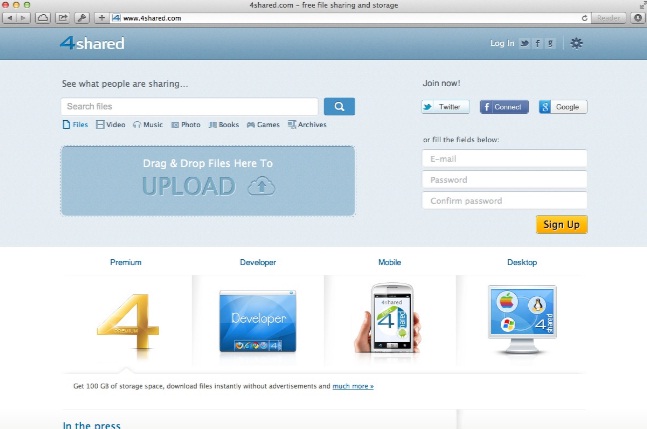Click the Mobile phone in hand image
Image resolution: width=647 pixels, height=429 pixels.
pyautogui.click(x=389, y=318)
